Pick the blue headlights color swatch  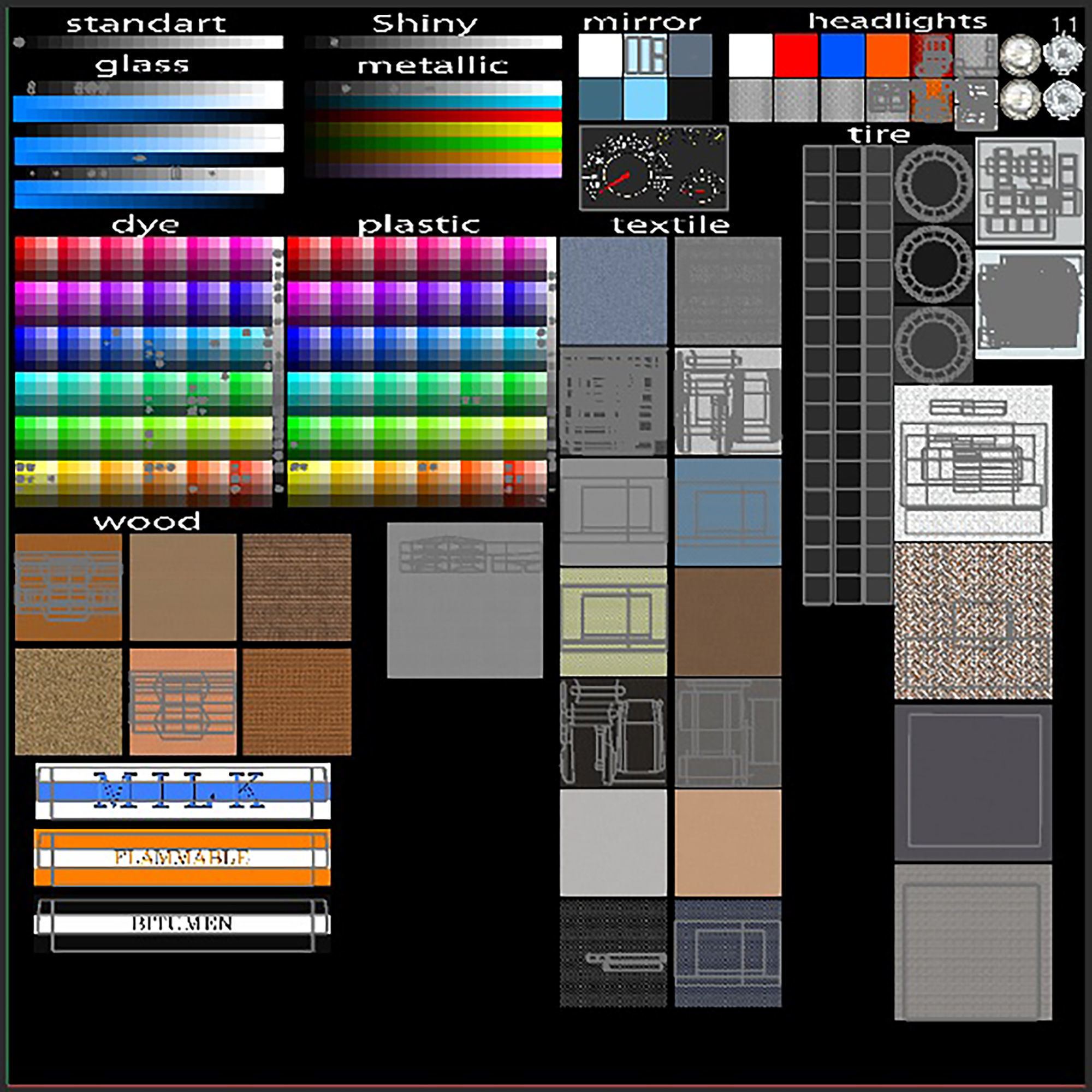tap(842, 55)
